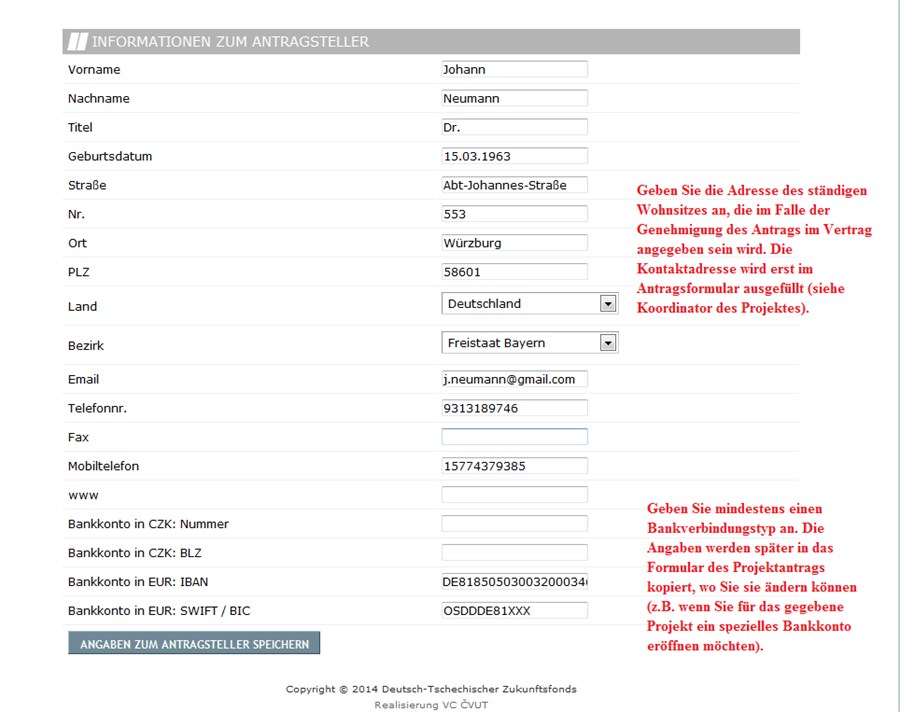This screenshot has height=712, width=900.
Task: Focus the Geburtsdatum field
Action: pos(514,157)
